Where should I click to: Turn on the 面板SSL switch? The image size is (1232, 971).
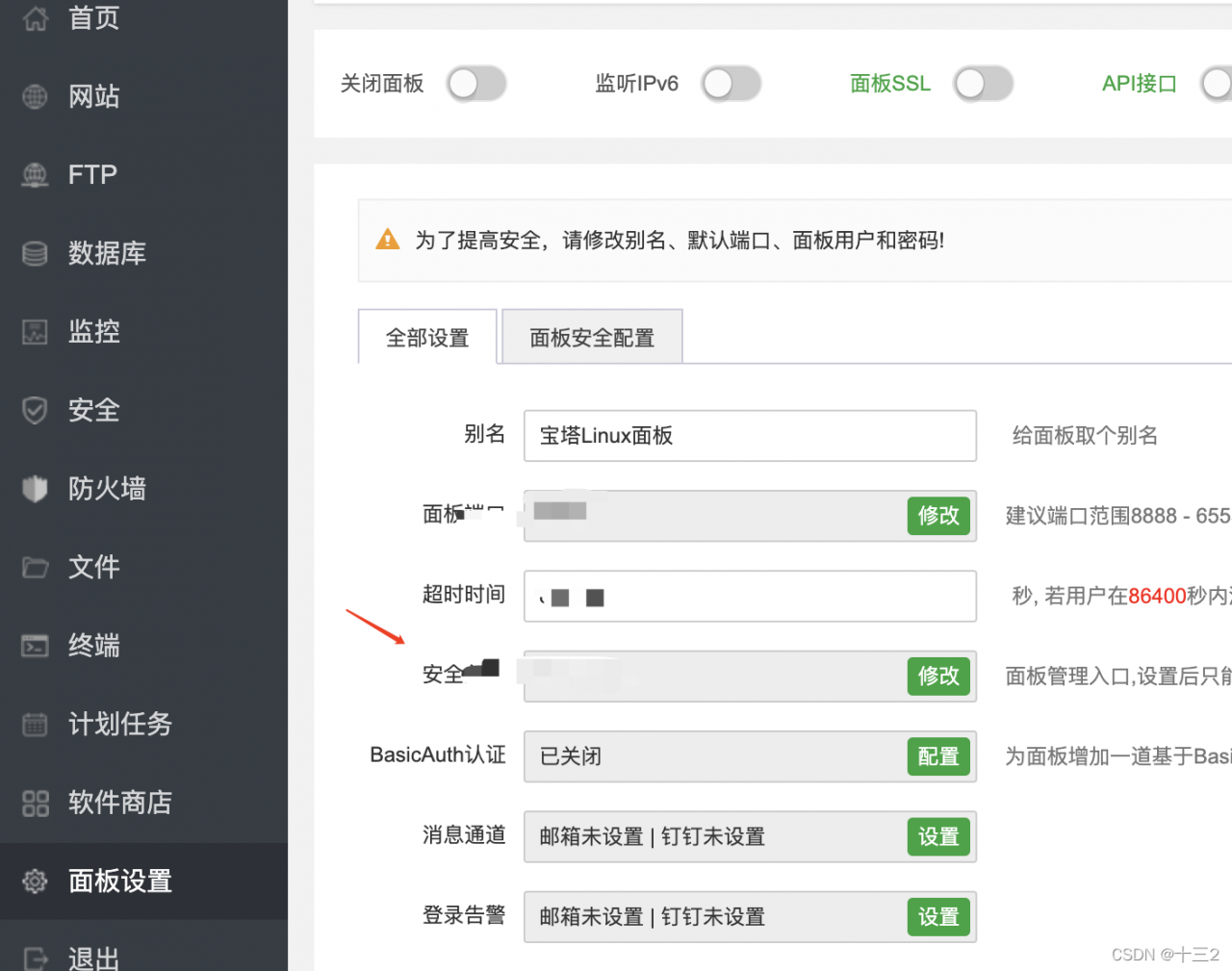tap(983, 84)
